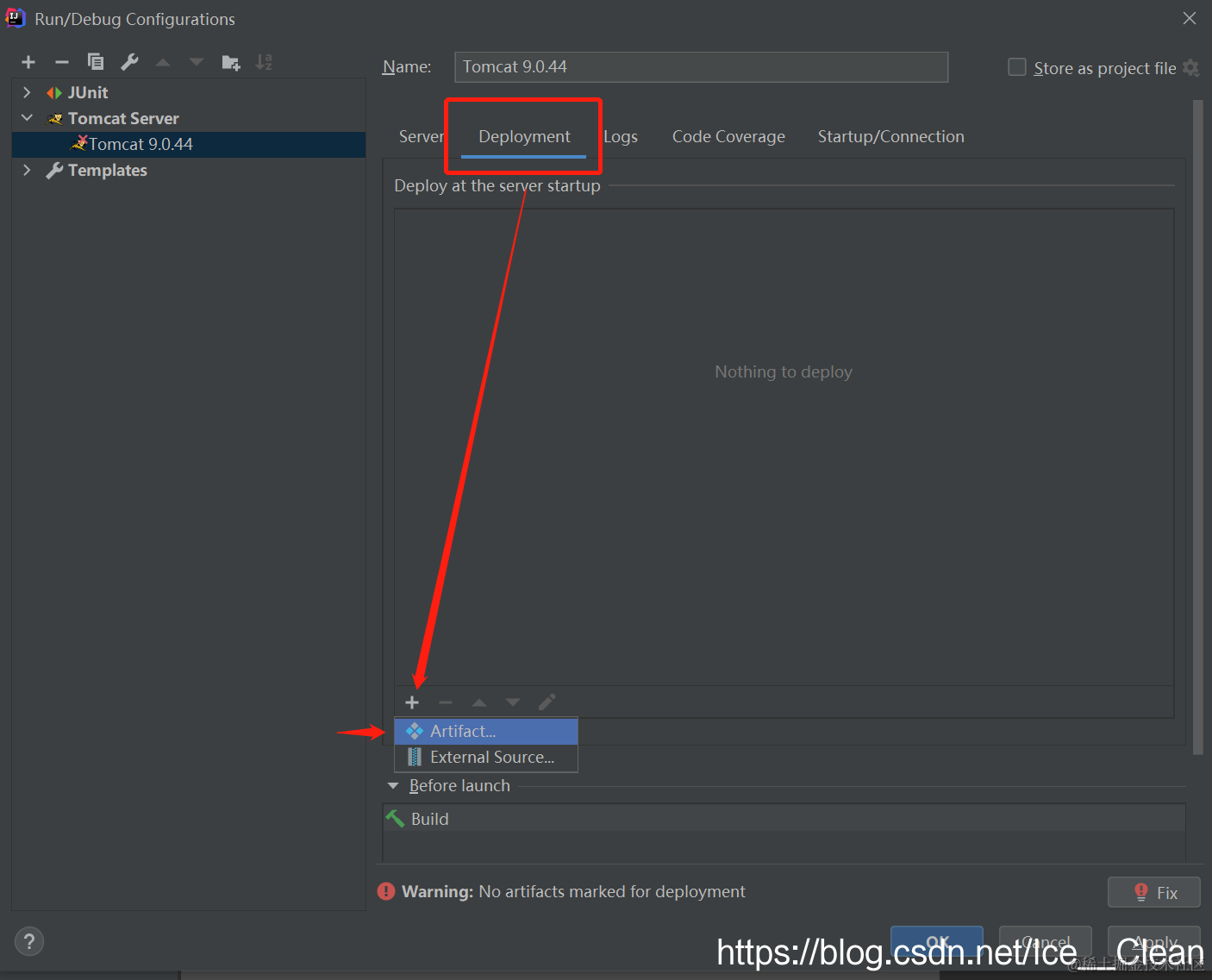1212x980 pixels.
Task: Close the Run/Debug Configurations dialog
Action: coord(1190,18)
